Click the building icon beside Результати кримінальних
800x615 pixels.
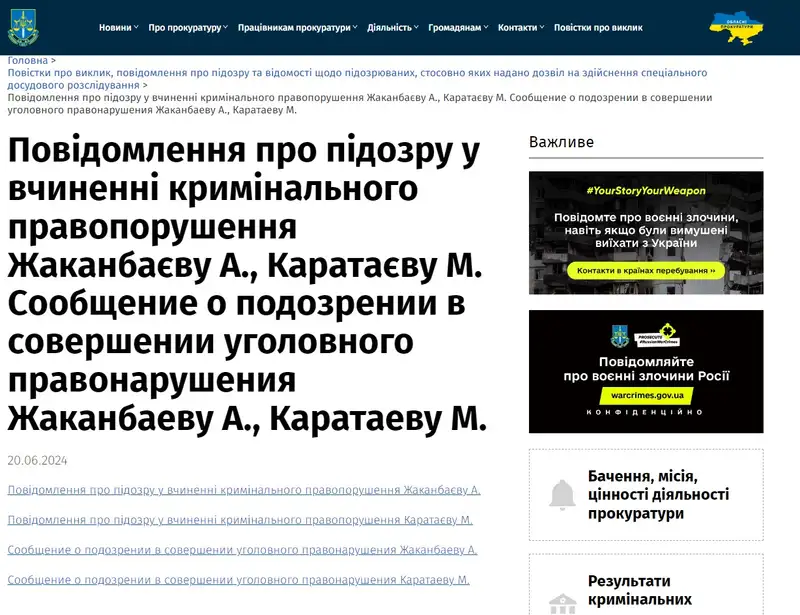(562, 603)
